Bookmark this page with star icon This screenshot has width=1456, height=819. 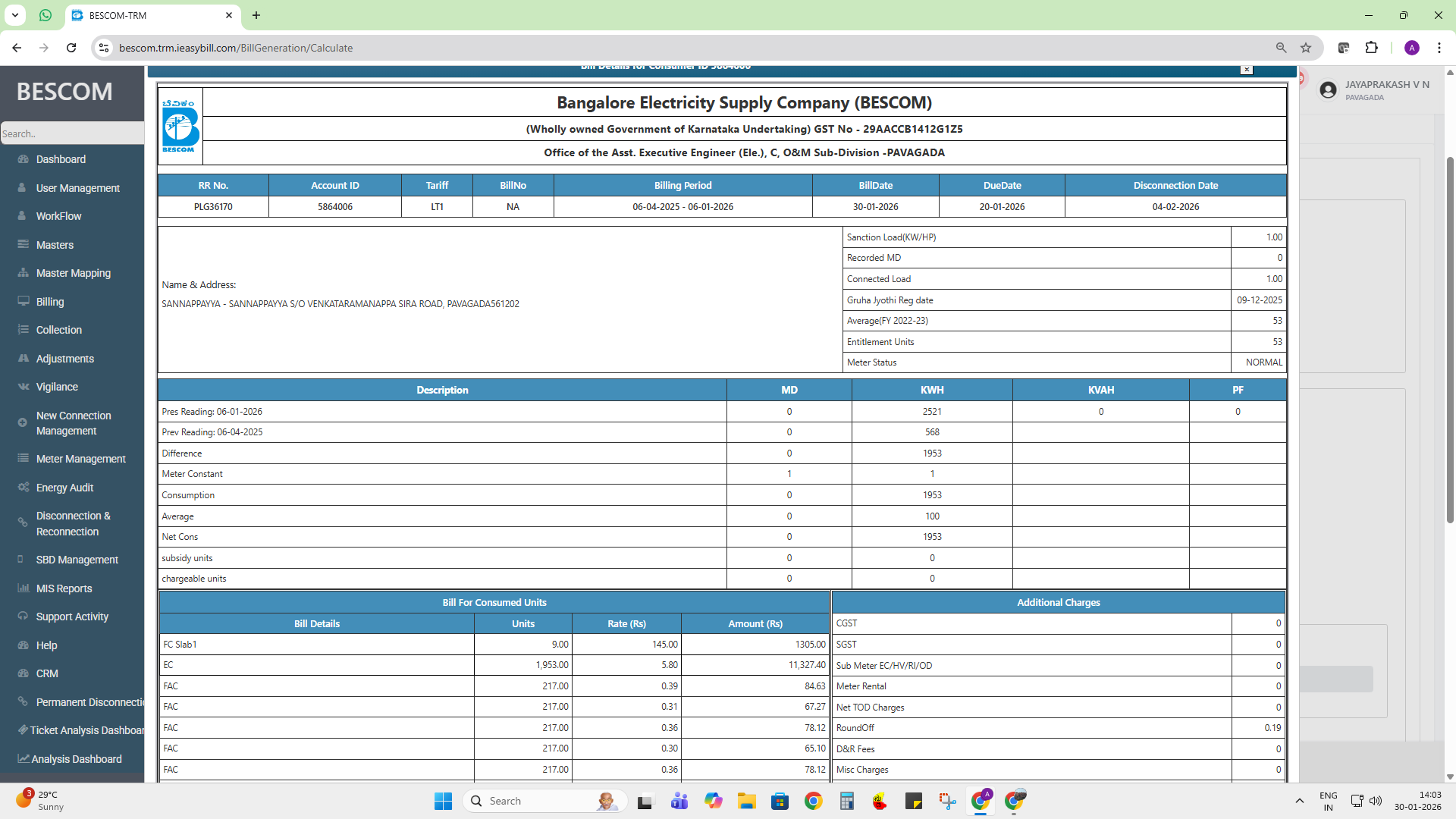tap(1306, 48)
